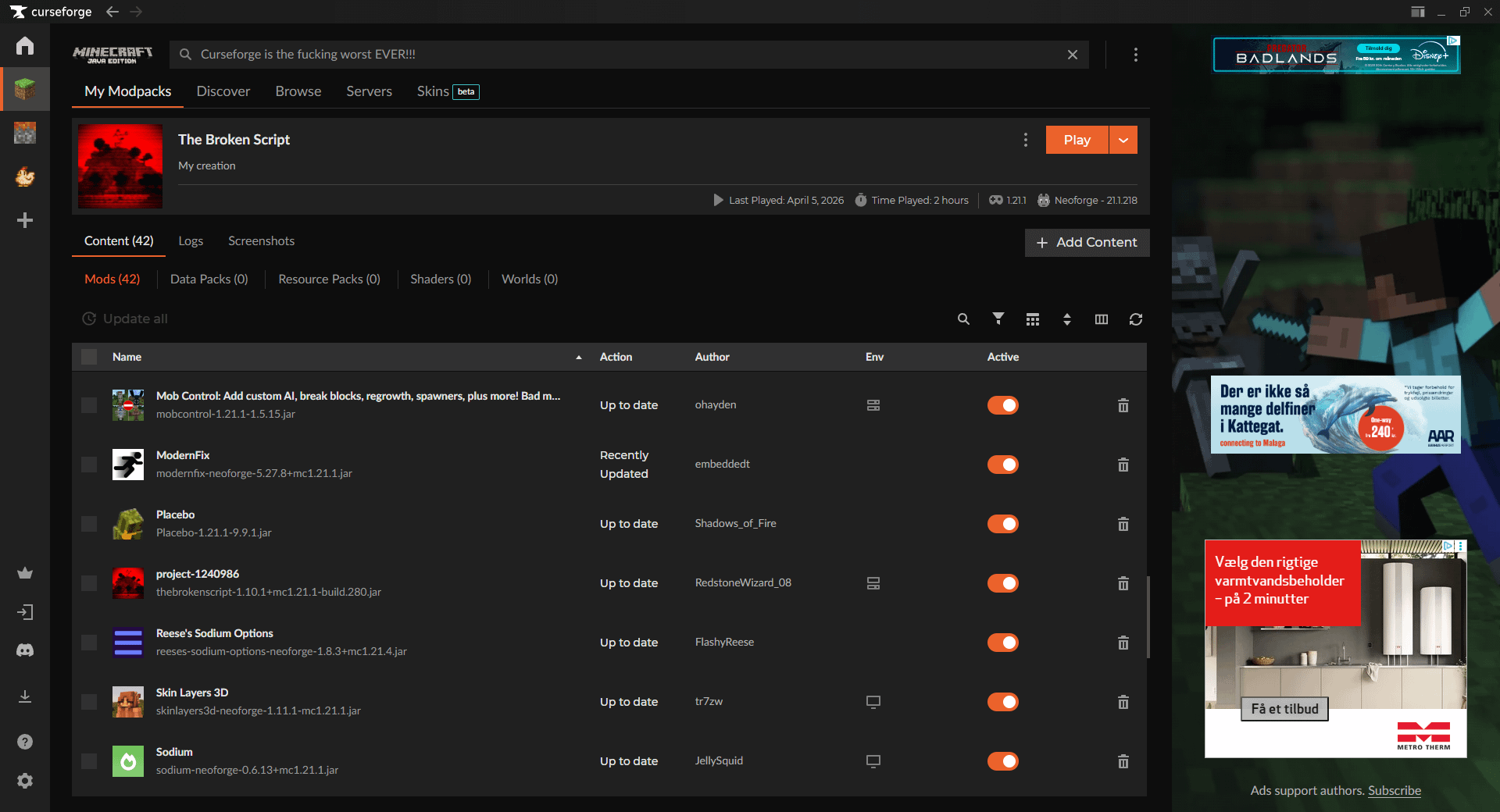
Task: Click the Få et tilbud ad button
Action: [1285, 709]
